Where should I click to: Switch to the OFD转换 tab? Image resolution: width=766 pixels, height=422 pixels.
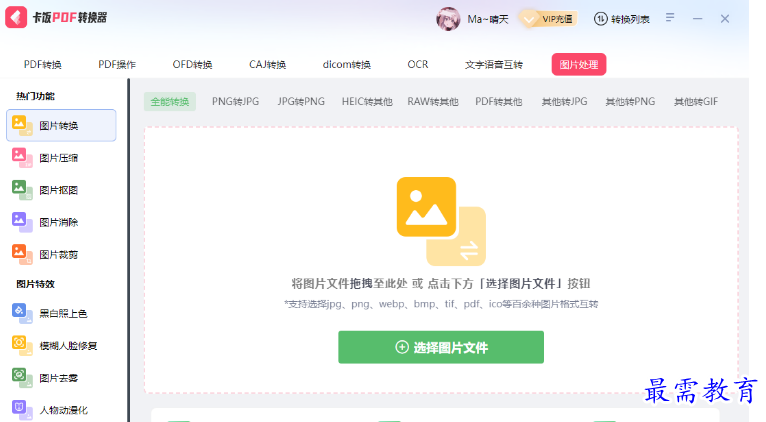[x=192, y=64]
